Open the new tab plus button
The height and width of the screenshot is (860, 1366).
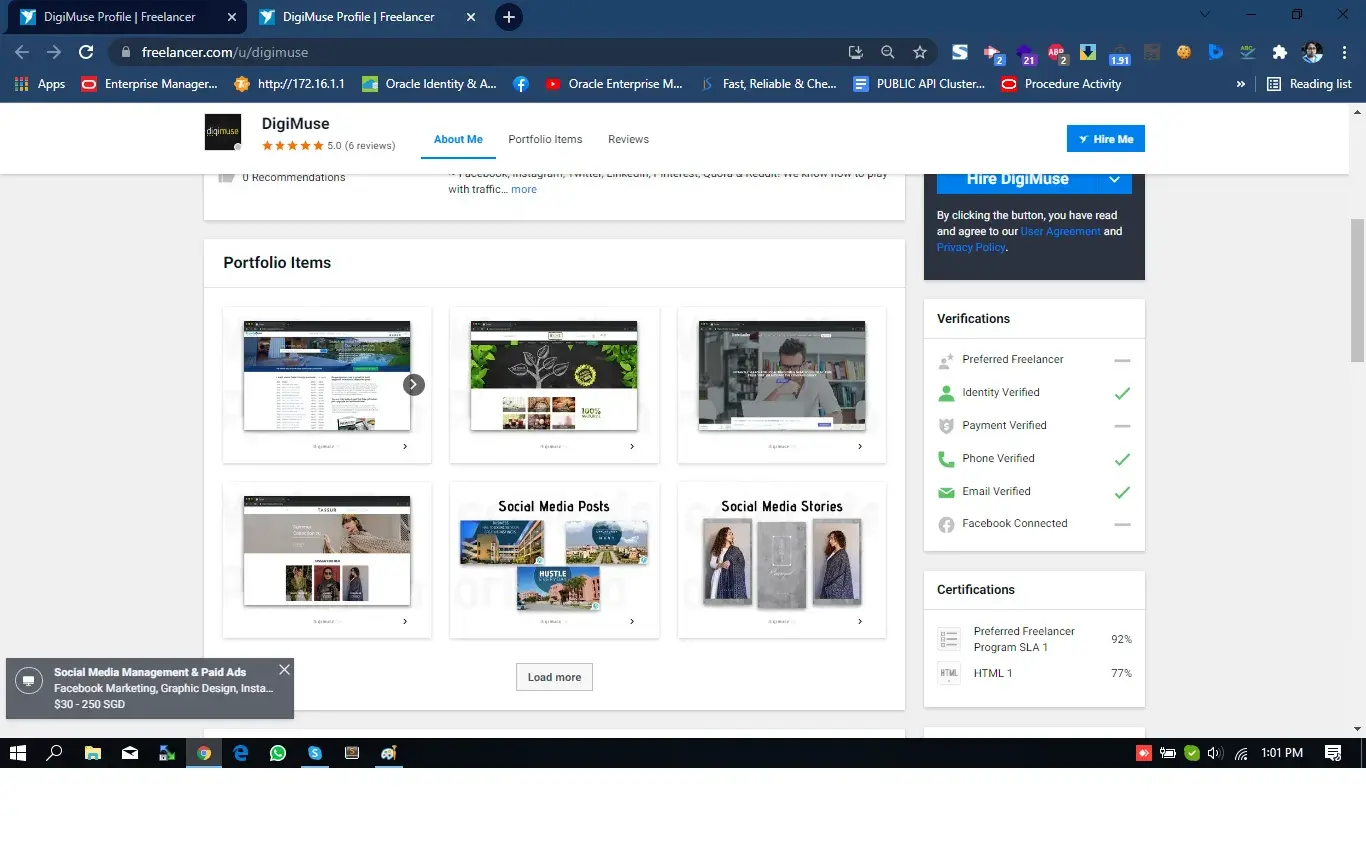pyautogui.click(x=509, y=17)
